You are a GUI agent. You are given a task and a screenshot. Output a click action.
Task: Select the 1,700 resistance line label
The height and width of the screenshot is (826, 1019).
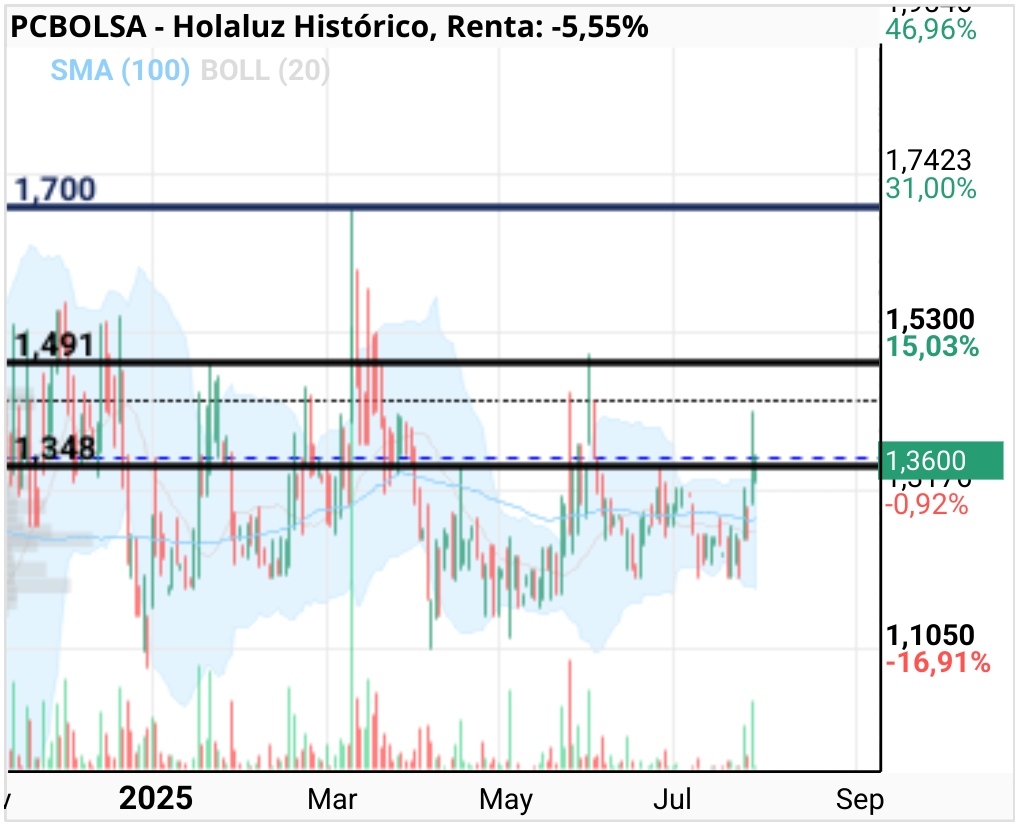(x=55, y=189)
